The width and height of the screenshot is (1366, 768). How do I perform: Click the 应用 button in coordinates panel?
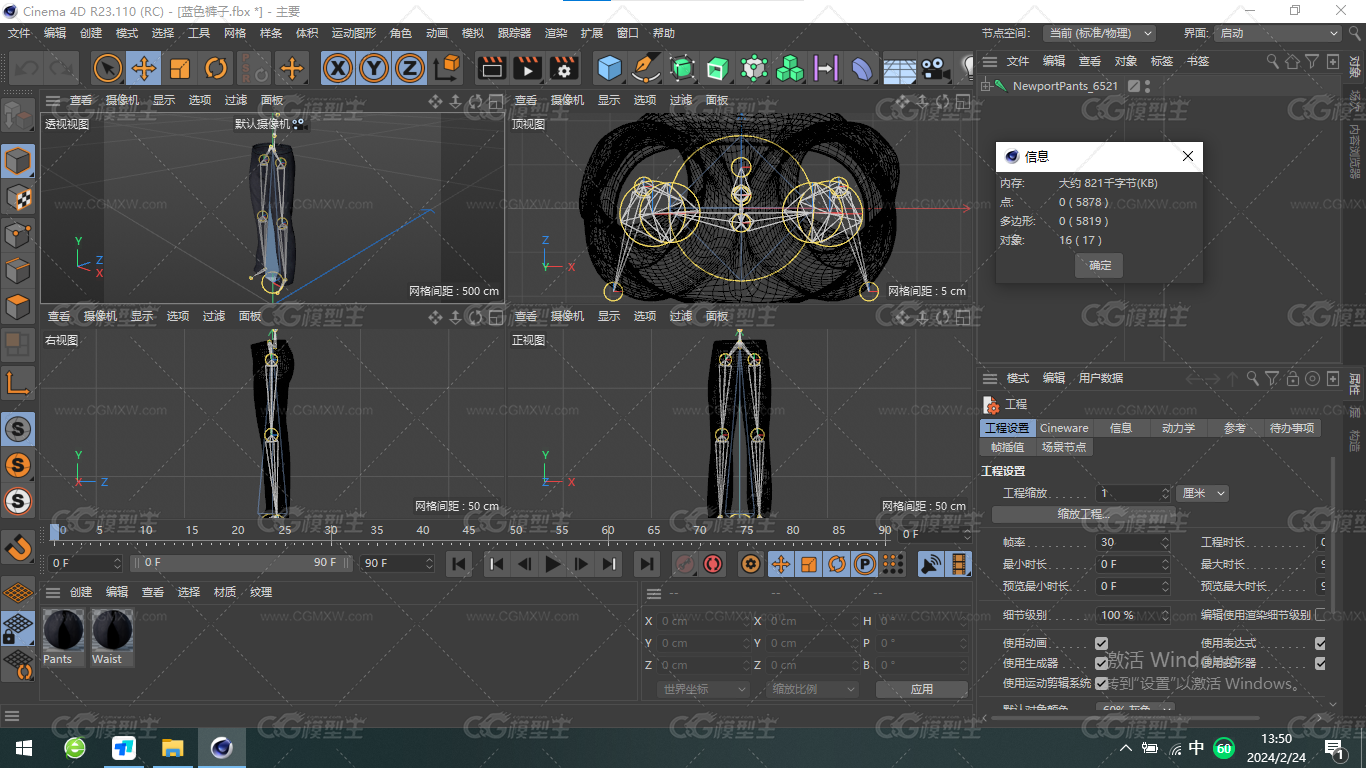point(922,689)
